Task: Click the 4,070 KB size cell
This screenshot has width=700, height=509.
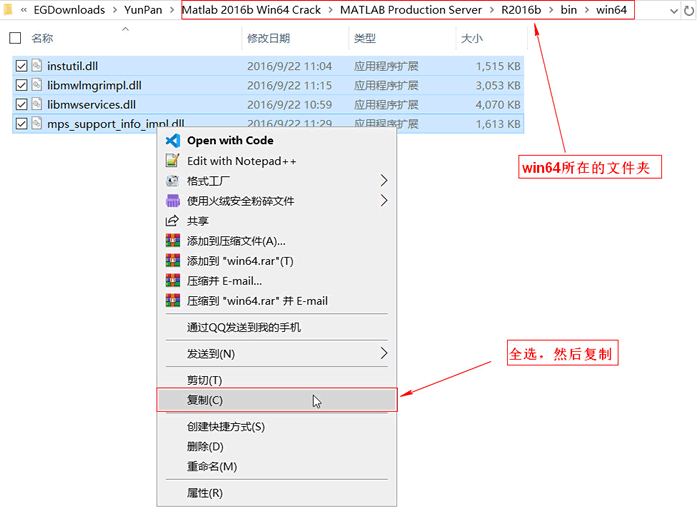Action: point(498,104)
